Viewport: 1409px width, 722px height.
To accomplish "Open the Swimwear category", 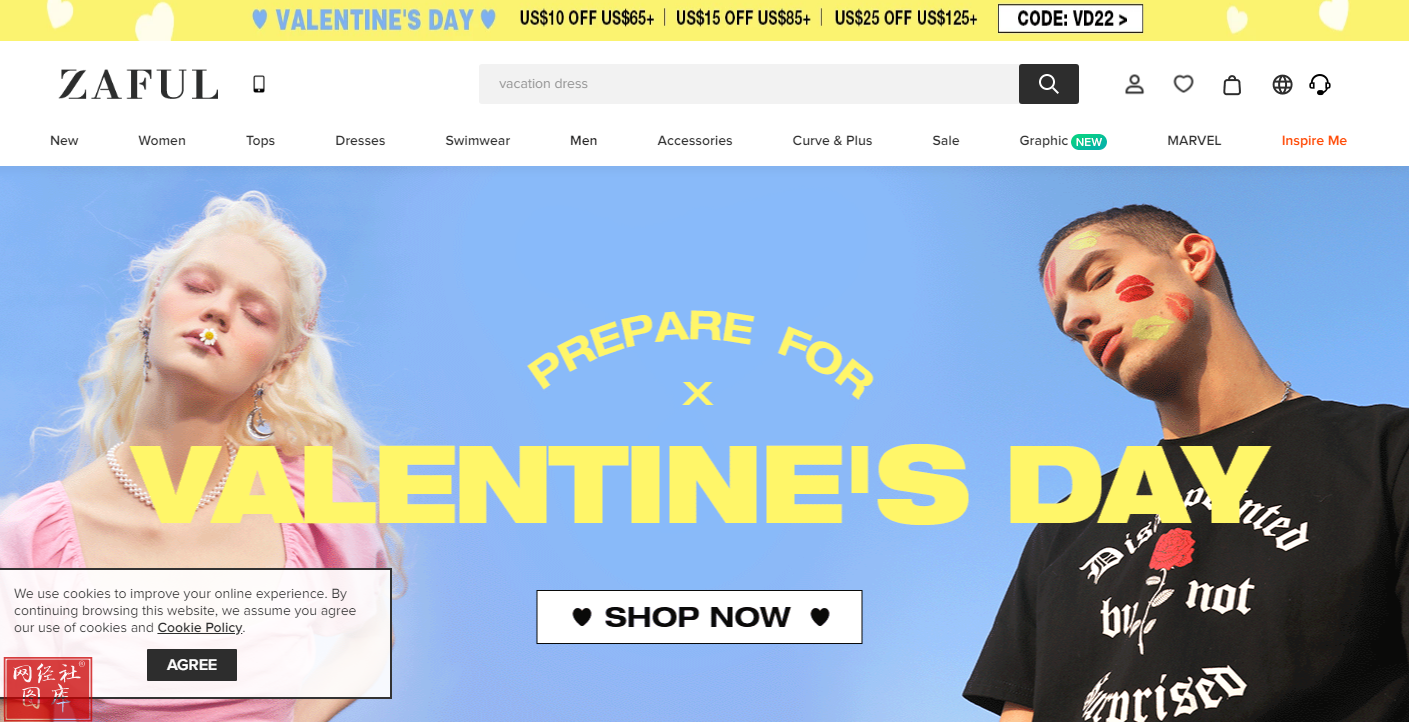I will tap(477, 141).
